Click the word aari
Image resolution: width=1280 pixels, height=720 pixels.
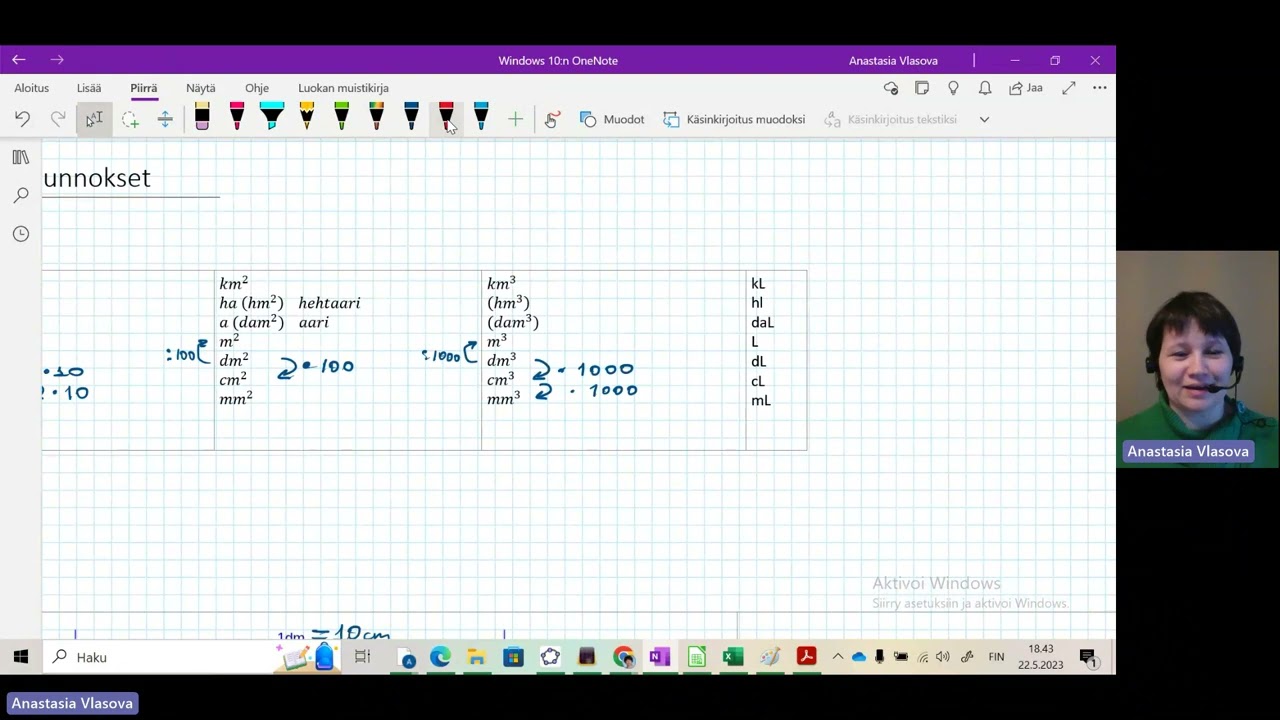(x=313, y=322)
